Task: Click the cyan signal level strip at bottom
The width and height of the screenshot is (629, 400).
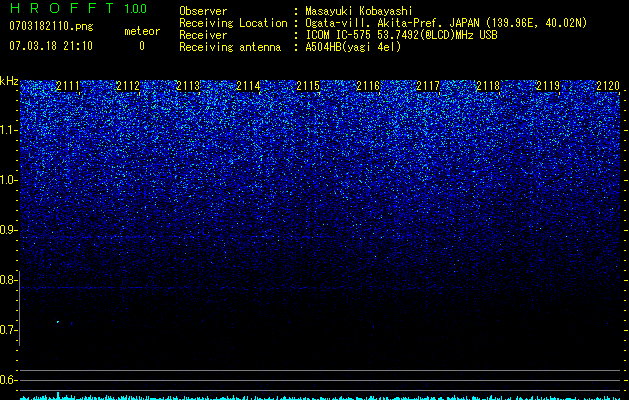Action: [320, 398]
